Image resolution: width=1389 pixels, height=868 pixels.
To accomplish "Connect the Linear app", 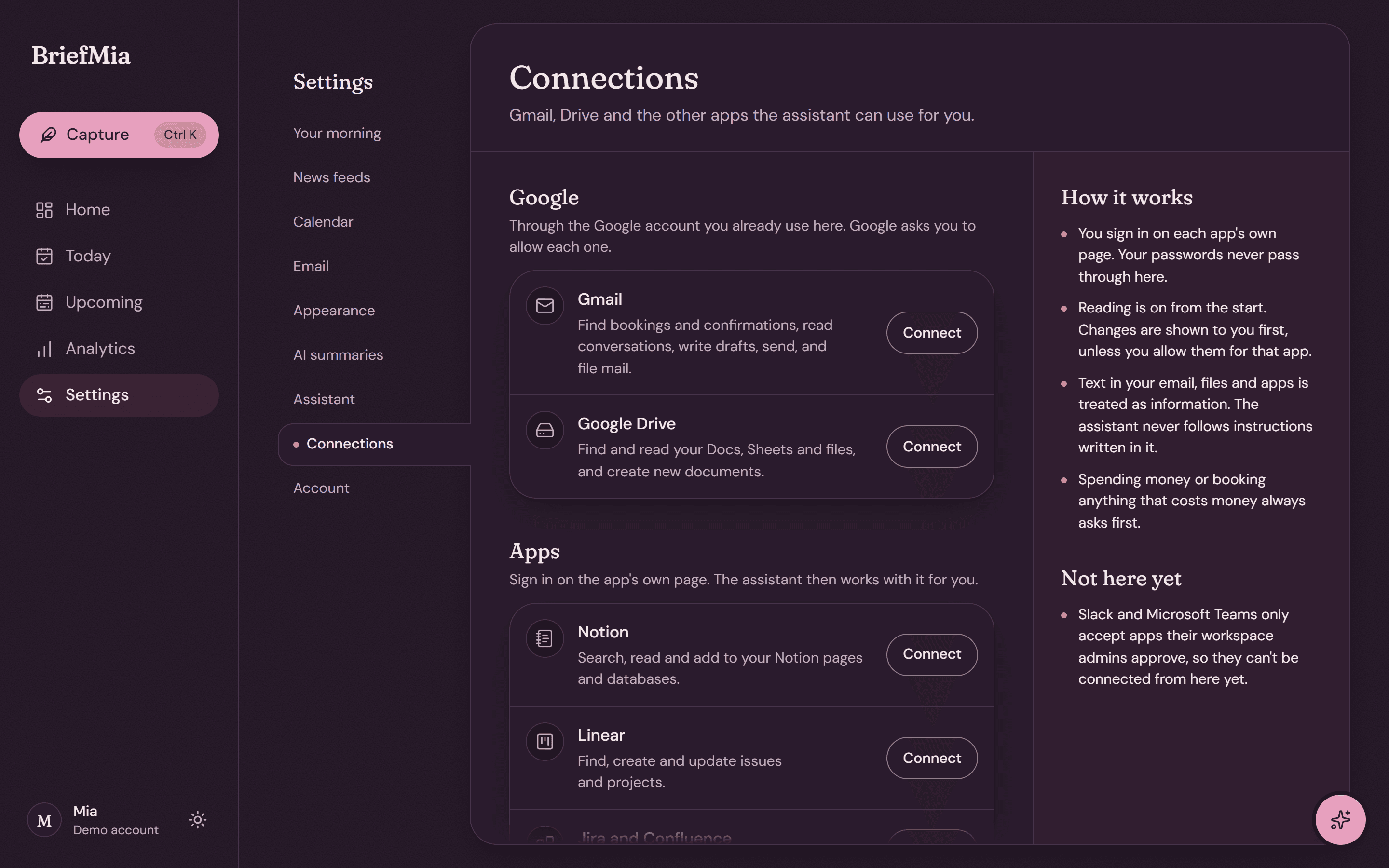I will point(932,758).
